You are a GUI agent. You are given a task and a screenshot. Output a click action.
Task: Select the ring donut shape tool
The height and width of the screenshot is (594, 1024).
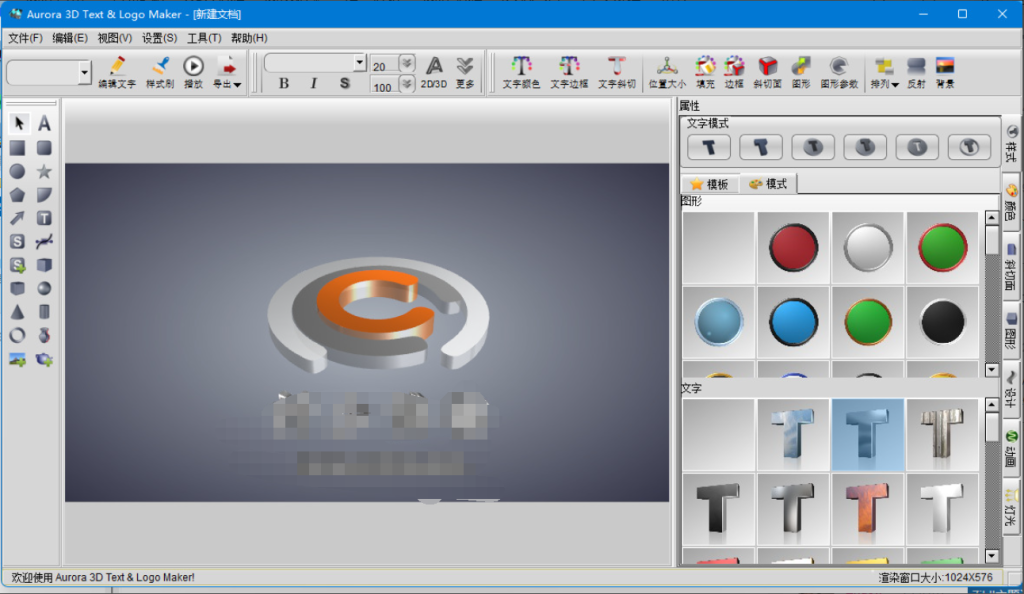tap(18, 336)
